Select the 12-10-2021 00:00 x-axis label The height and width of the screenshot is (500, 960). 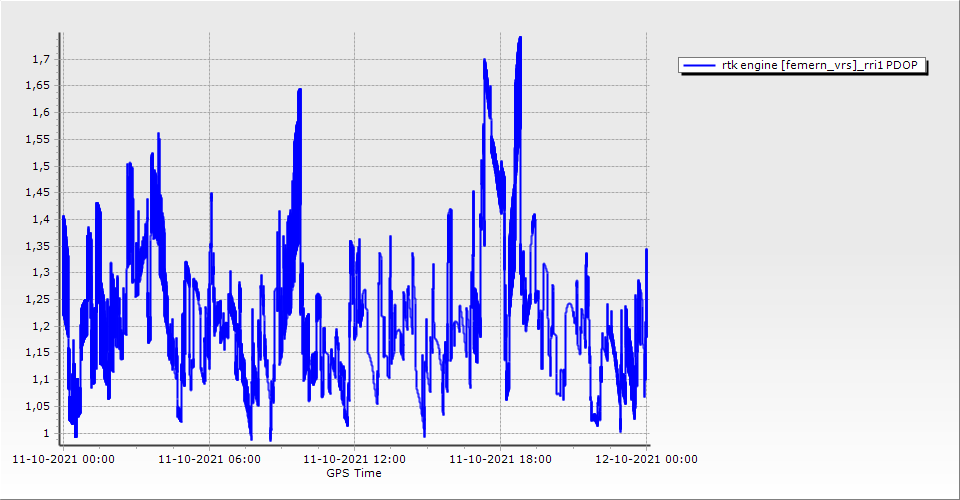646,460
